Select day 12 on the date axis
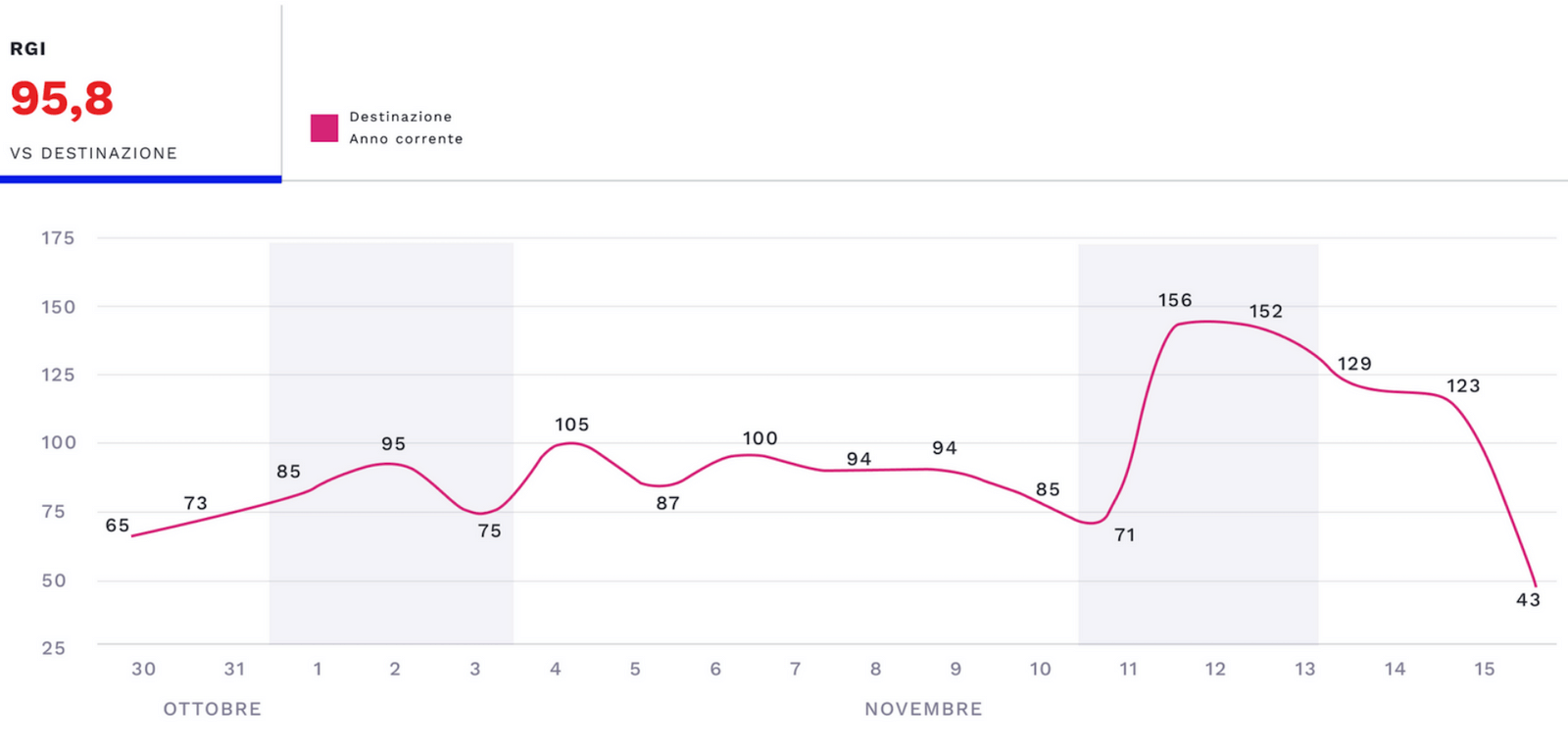Screen dimensions: 1568x755 pyautogui.click(x=1215, y=669)
